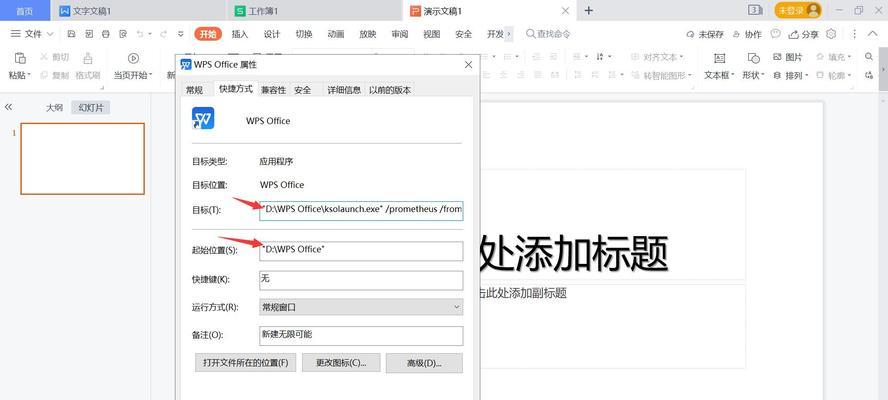Switch to 工作簿1 spreadsheet tab

(x=314, y=11)
